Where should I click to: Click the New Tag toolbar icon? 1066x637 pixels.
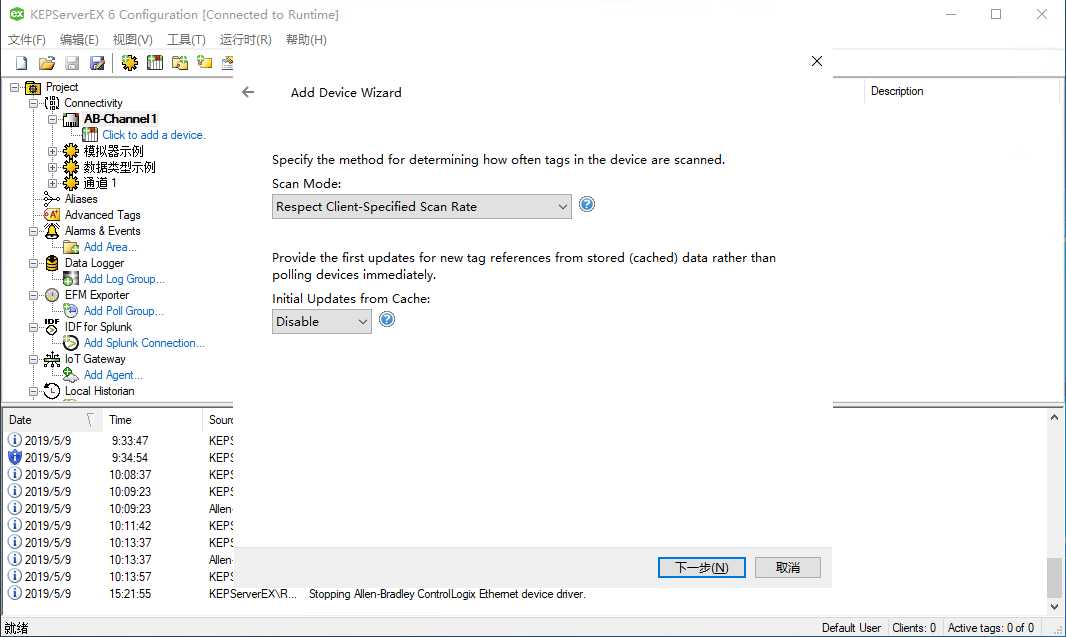[205, 63]
